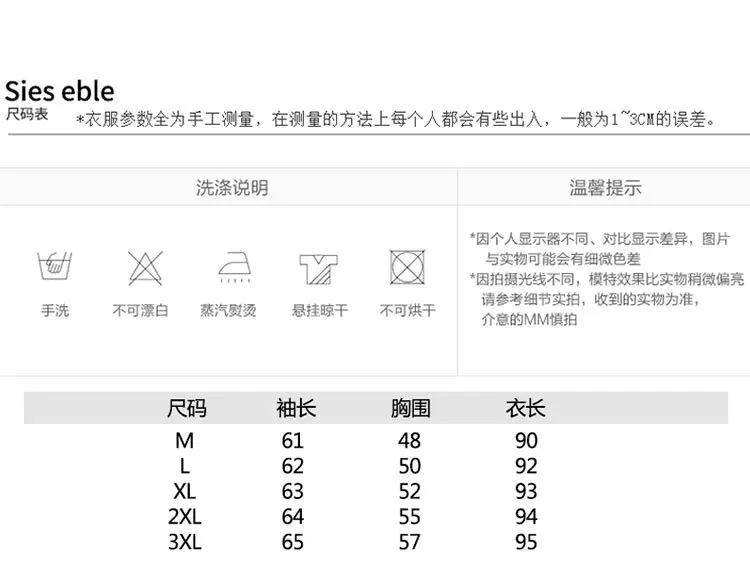
Task: Click bust value 48
Action: click(409, 441)
